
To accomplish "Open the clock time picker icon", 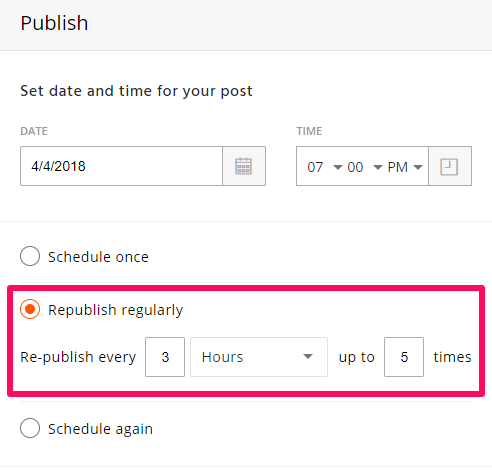I will click(x=449, y=166).
